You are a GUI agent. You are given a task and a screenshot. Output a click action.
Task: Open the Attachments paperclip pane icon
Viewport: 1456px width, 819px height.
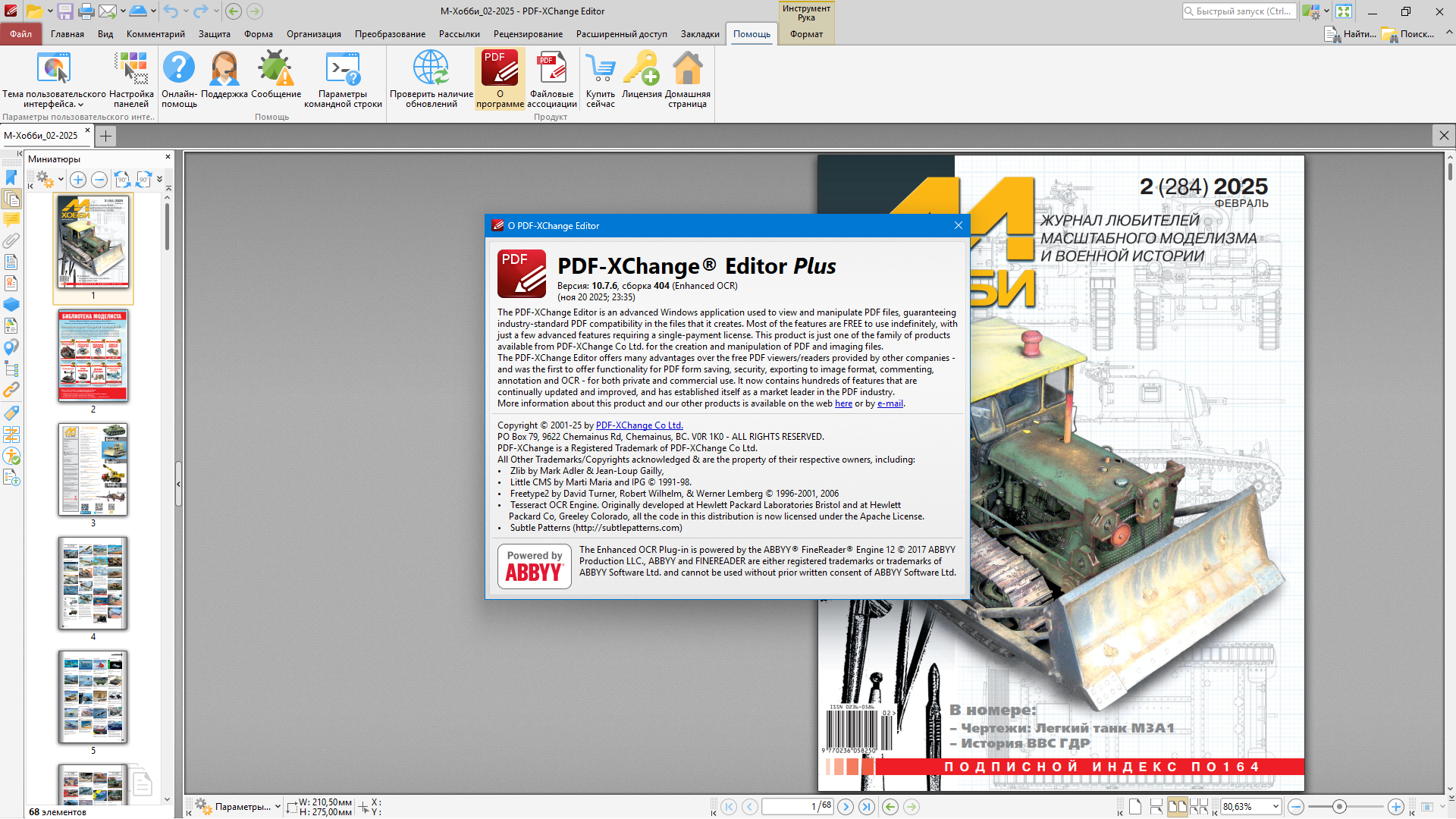tap(11, 241)
